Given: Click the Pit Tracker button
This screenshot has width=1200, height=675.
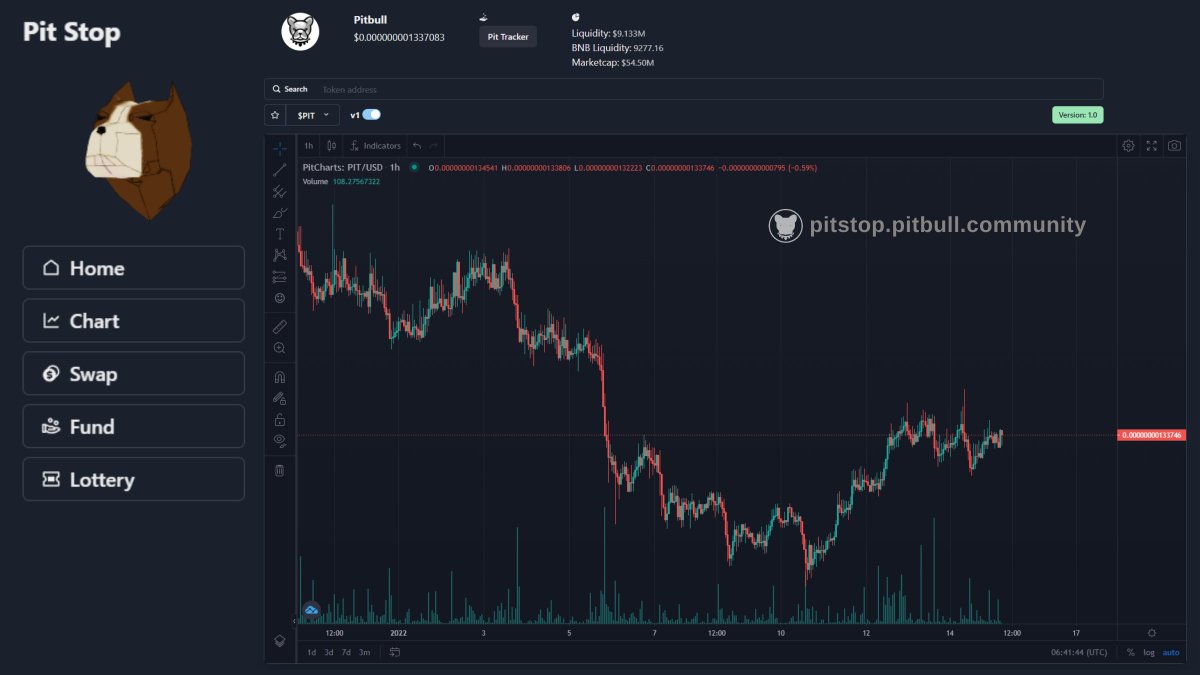Looking at the screenshot, I should click(508, 37).
